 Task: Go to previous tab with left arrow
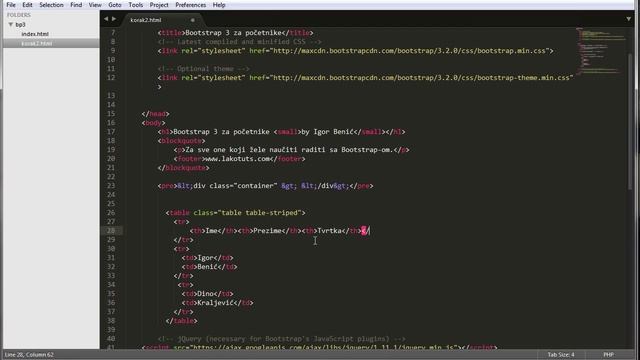106,19
